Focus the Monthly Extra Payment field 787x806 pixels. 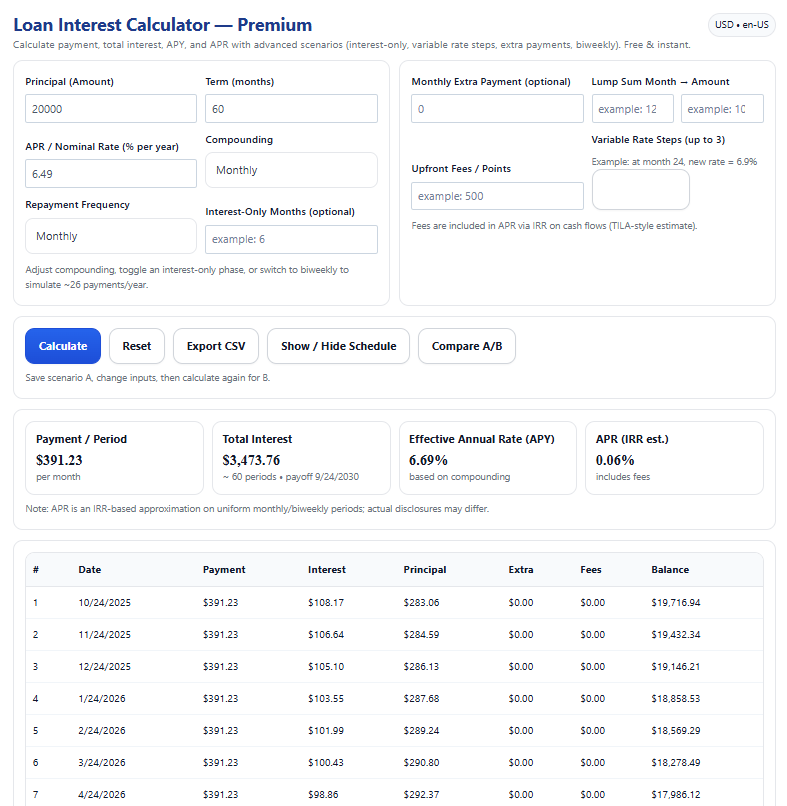(x=497, y=108)
